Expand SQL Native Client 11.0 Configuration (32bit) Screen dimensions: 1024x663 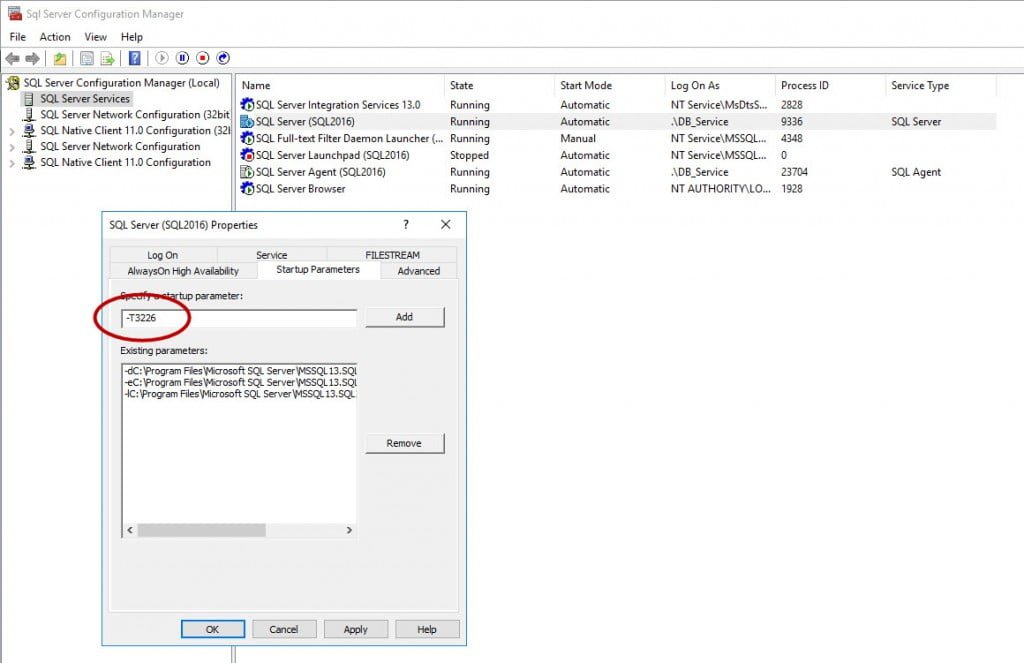pyautogui.click(x=12, y=131)
